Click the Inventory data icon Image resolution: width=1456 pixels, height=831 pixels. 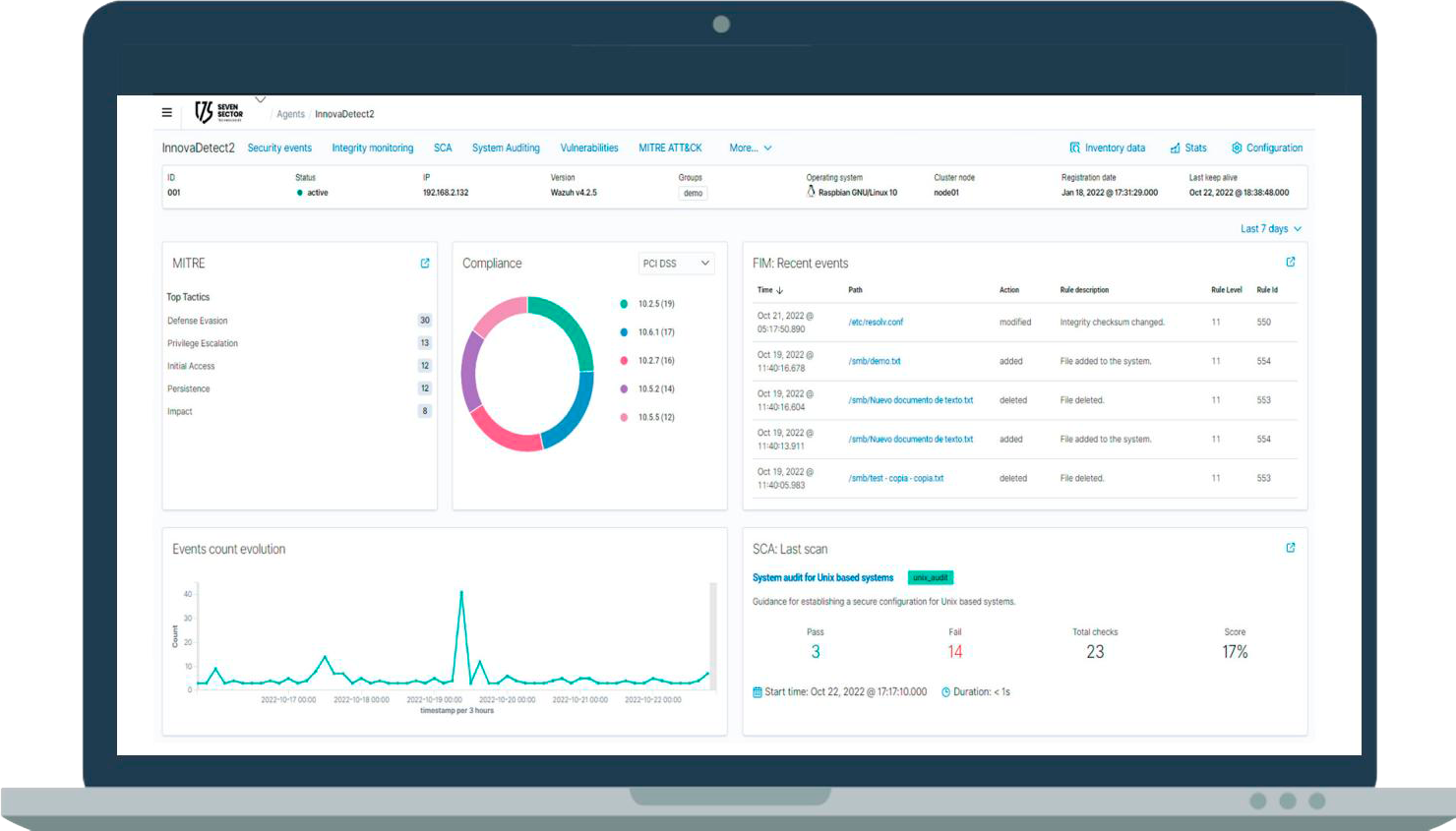(x=1075, y=148)
